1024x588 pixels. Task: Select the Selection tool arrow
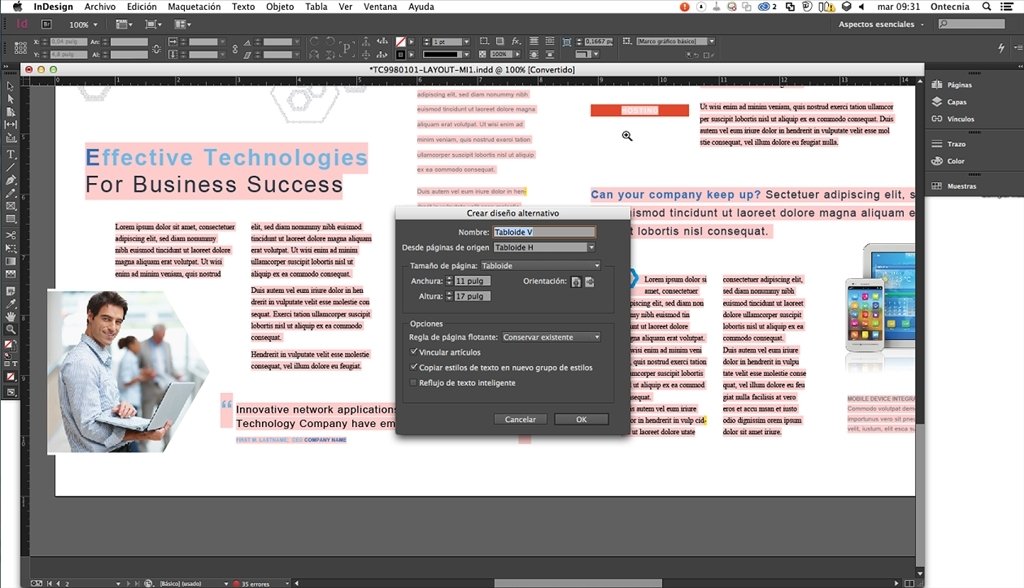pos(10,86)
